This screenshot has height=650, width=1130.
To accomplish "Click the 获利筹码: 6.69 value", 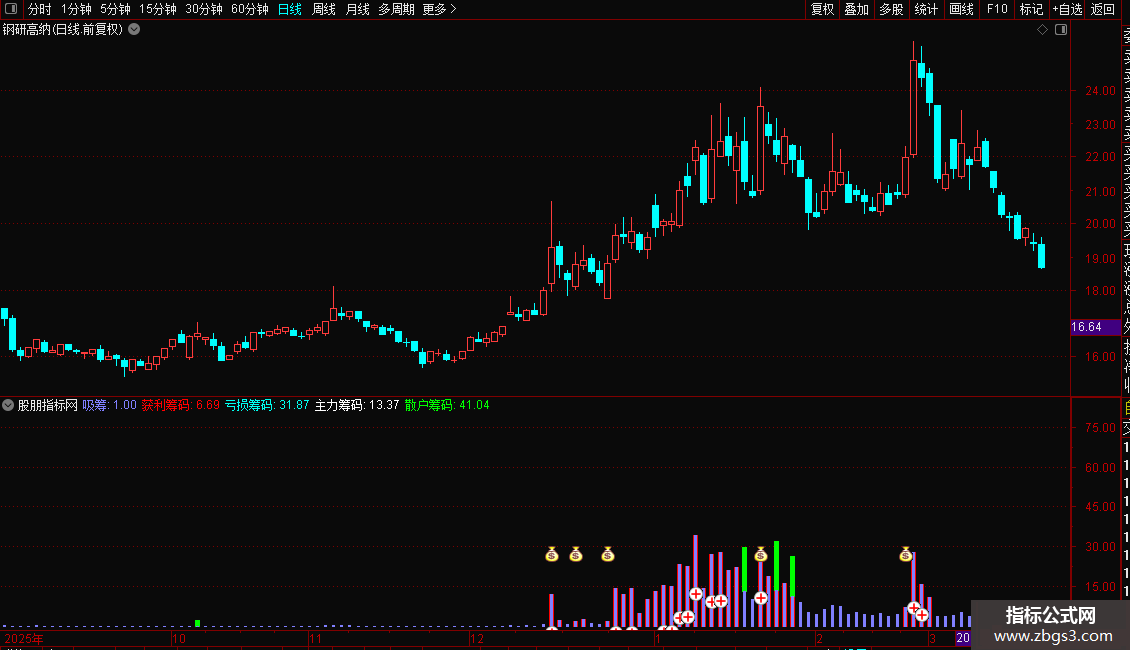I will 180,405.
